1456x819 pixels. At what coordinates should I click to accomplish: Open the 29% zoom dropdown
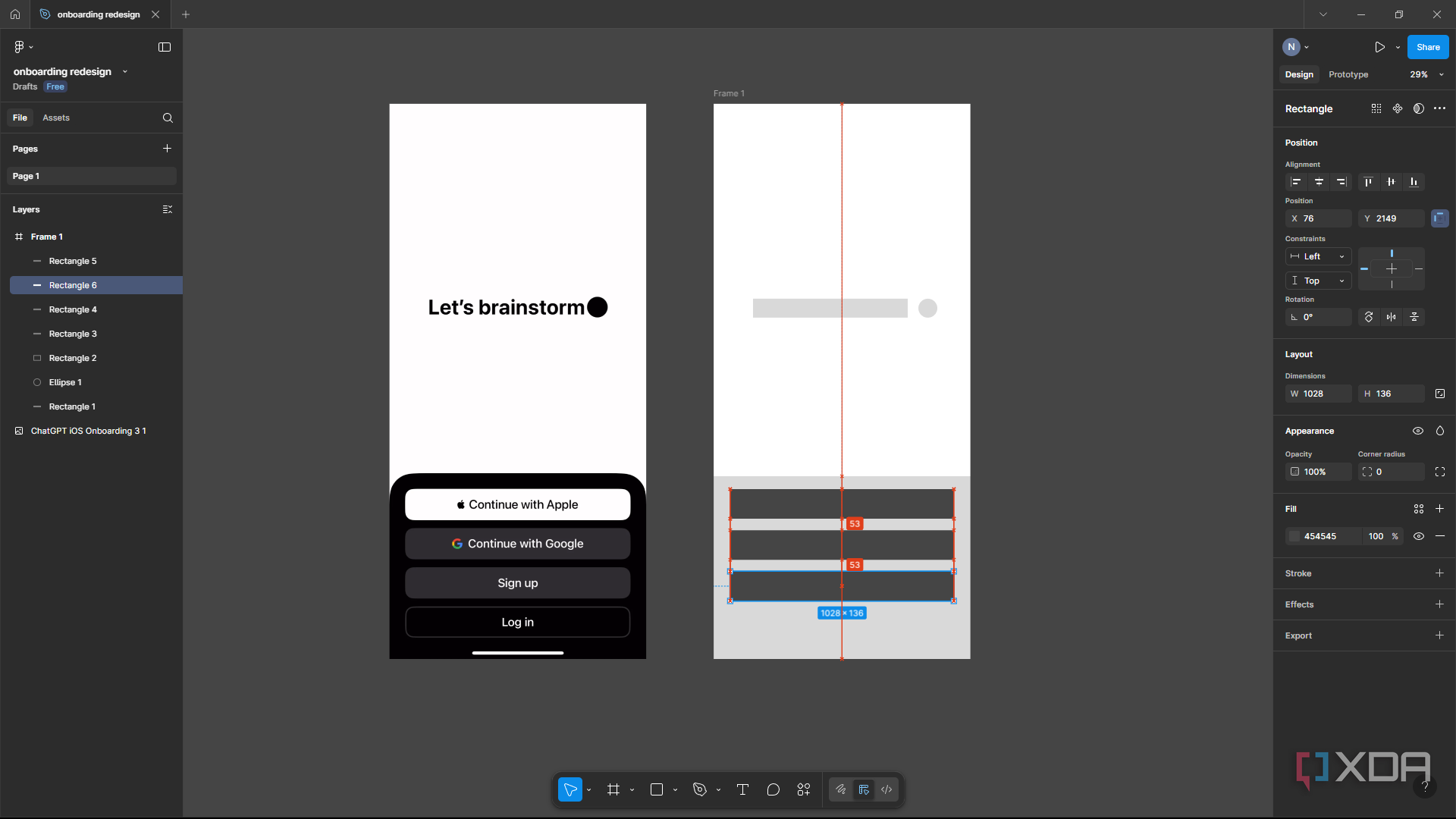(x=1427, y=74)
